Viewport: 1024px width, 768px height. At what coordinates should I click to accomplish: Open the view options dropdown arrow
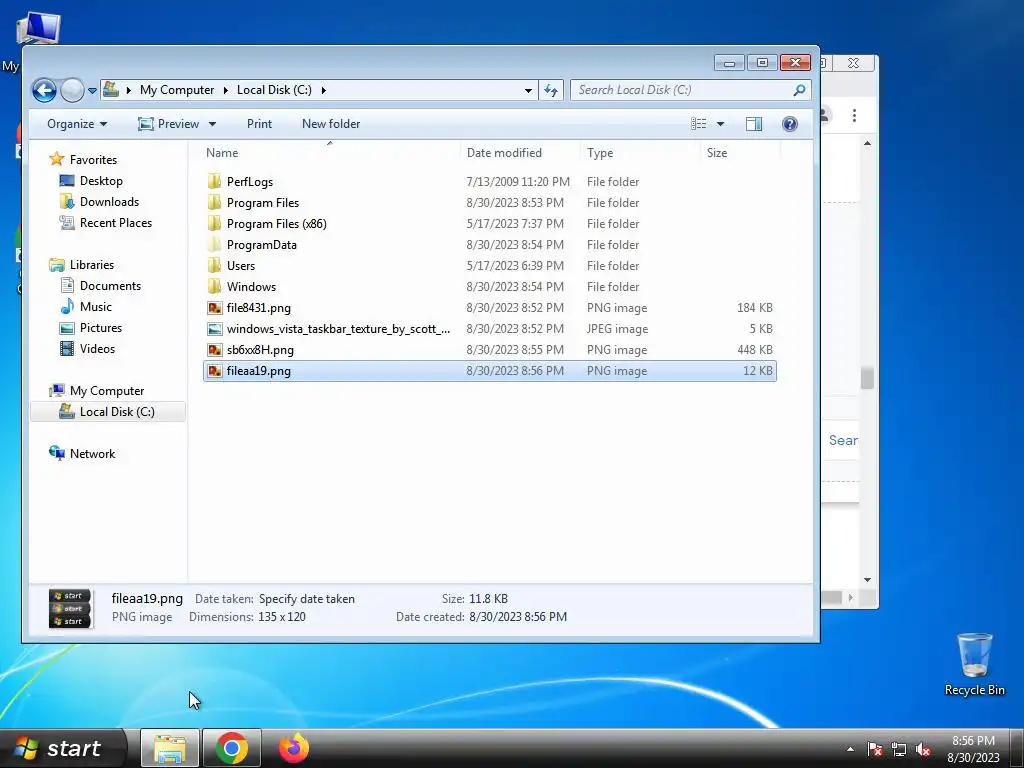[720, 124]
